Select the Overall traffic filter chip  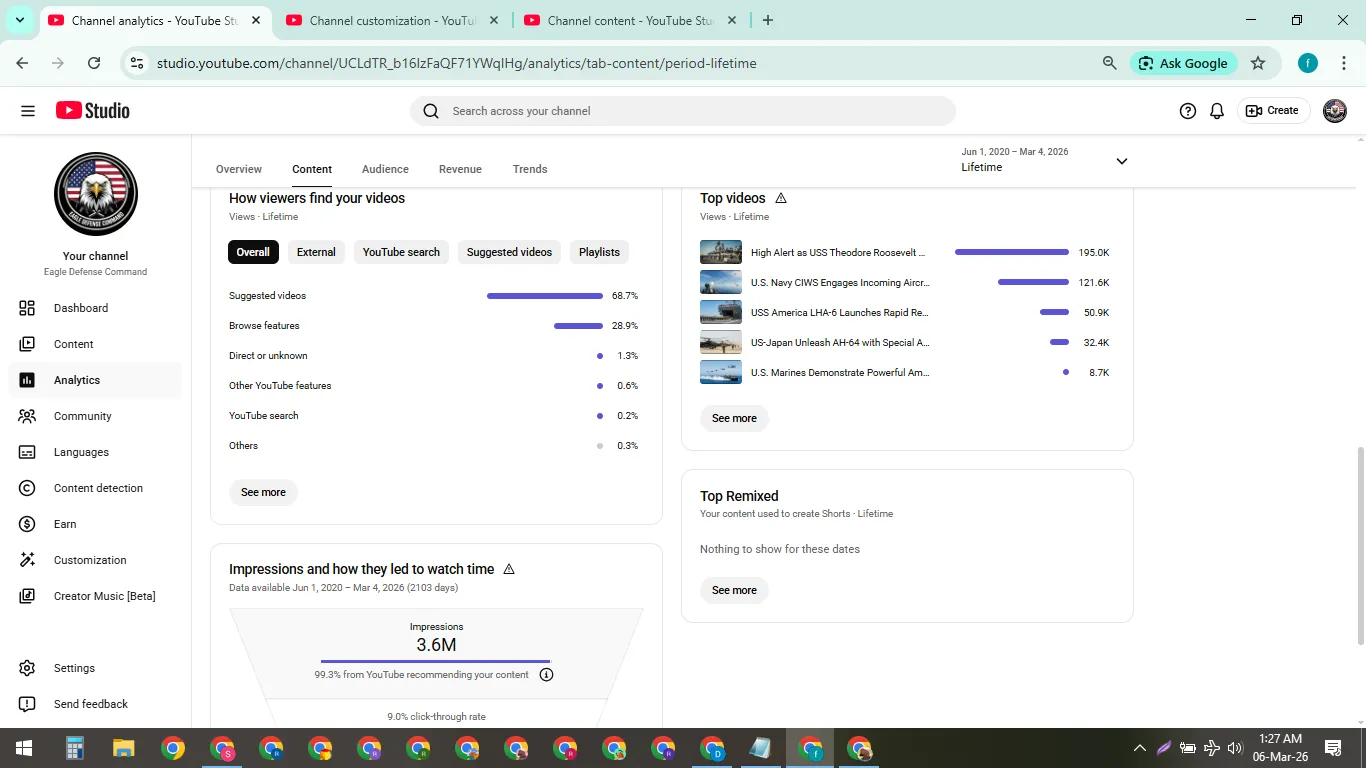(x=253, y=252)
